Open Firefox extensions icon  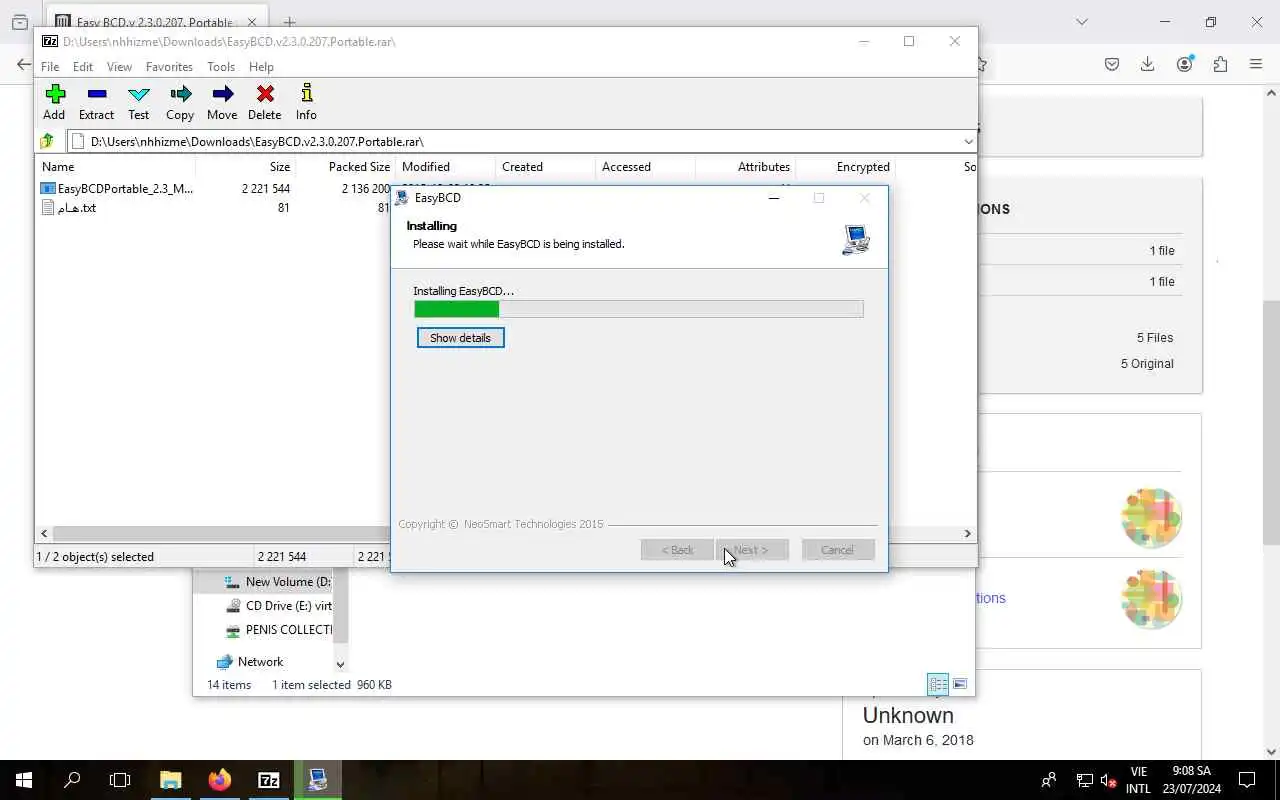tap(1220, 64)
